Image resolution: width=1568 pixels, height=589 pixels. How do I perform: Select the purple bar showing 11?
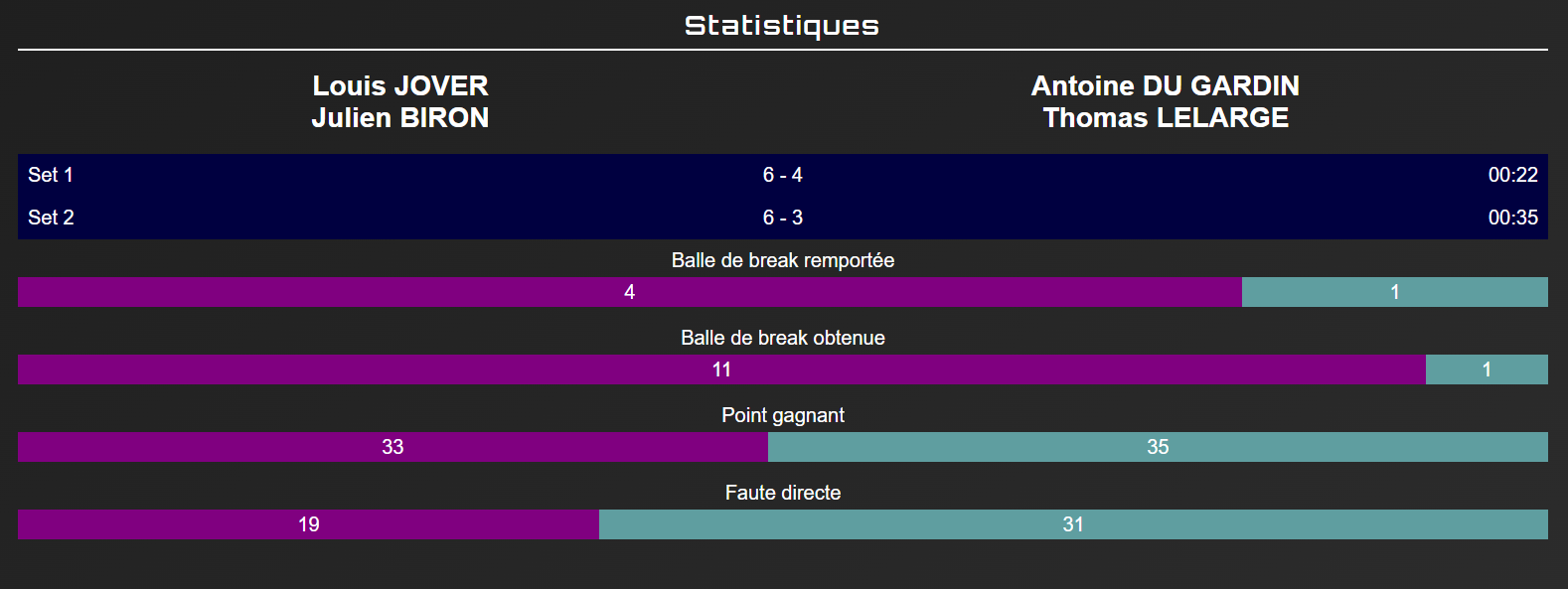point(721,369)
